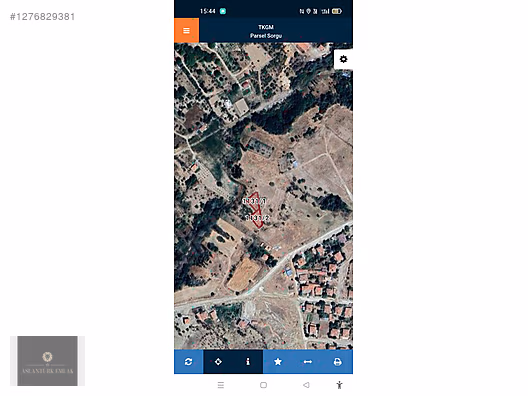
Task: Click the listing number #1276829381
Action: 42,17
